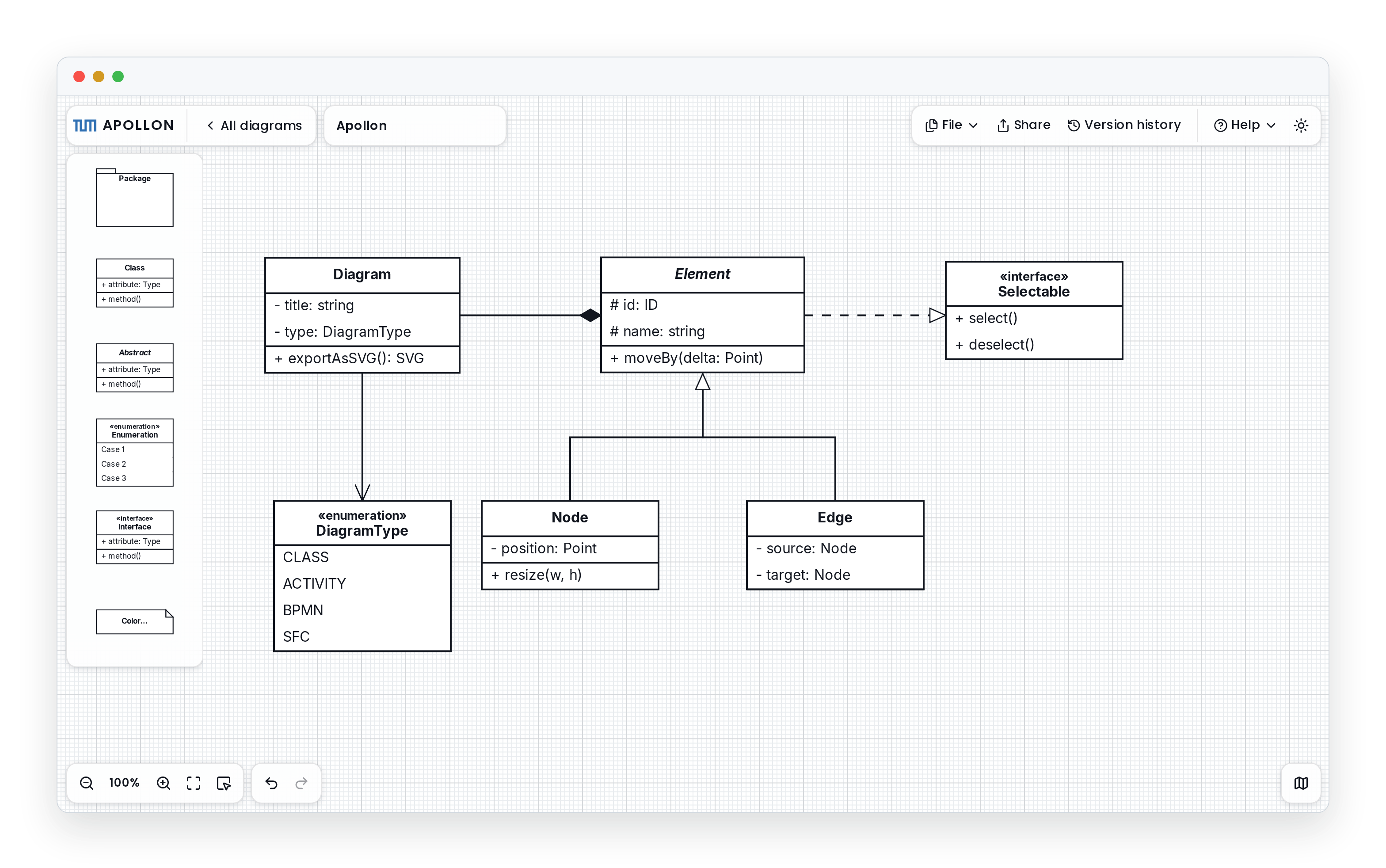Image resolution: width=1386 pixels, height=868 pixels.
Task: Click the undo arrow icon
Action: point(271,783)
